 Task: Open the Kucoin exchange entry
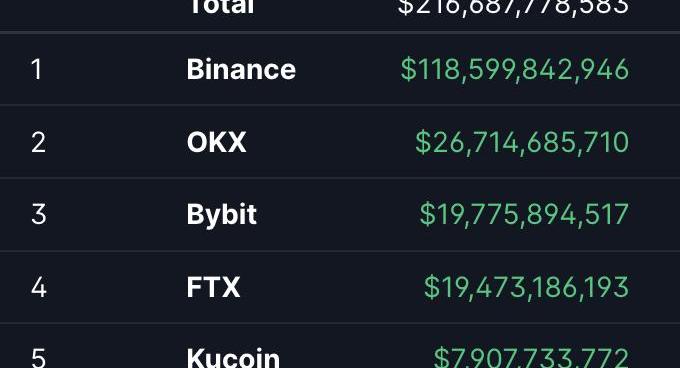pyautogui.click(x=233, y=358)
